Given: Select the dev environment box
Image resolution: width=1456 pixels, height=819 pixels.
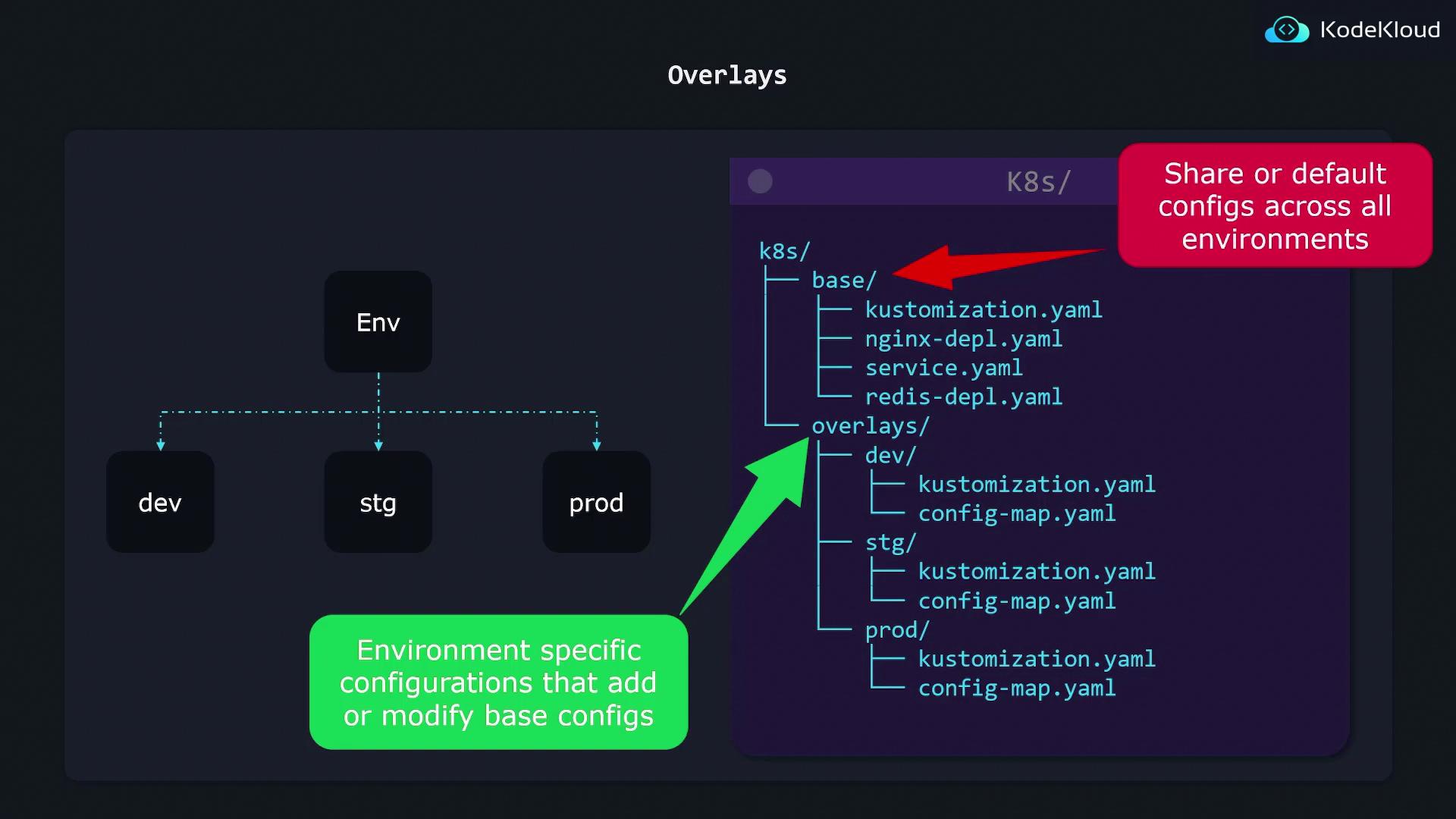Looking at the screenshot, I should point(160,502).
